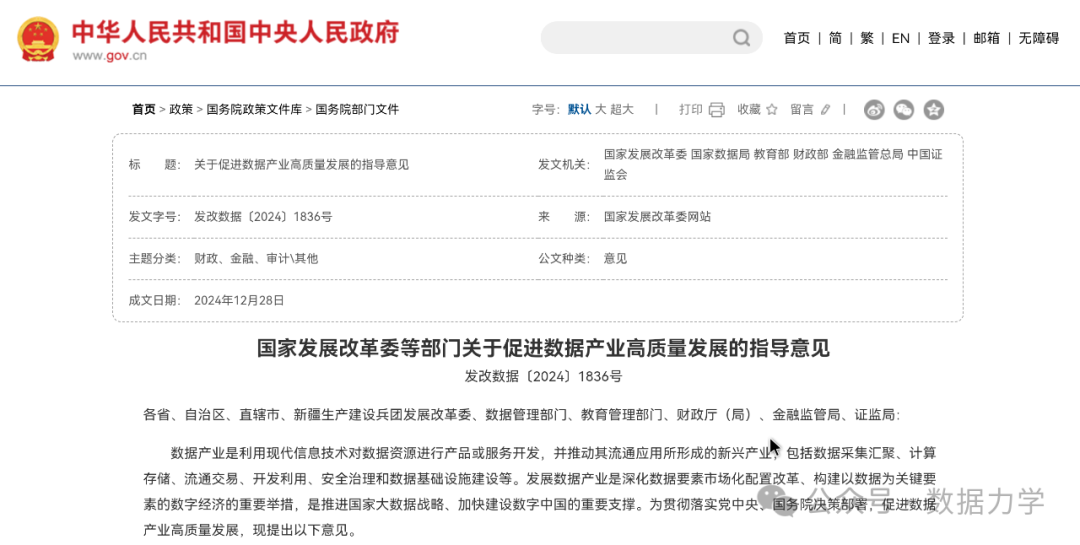Click the 收藏 favorite button

749,109
